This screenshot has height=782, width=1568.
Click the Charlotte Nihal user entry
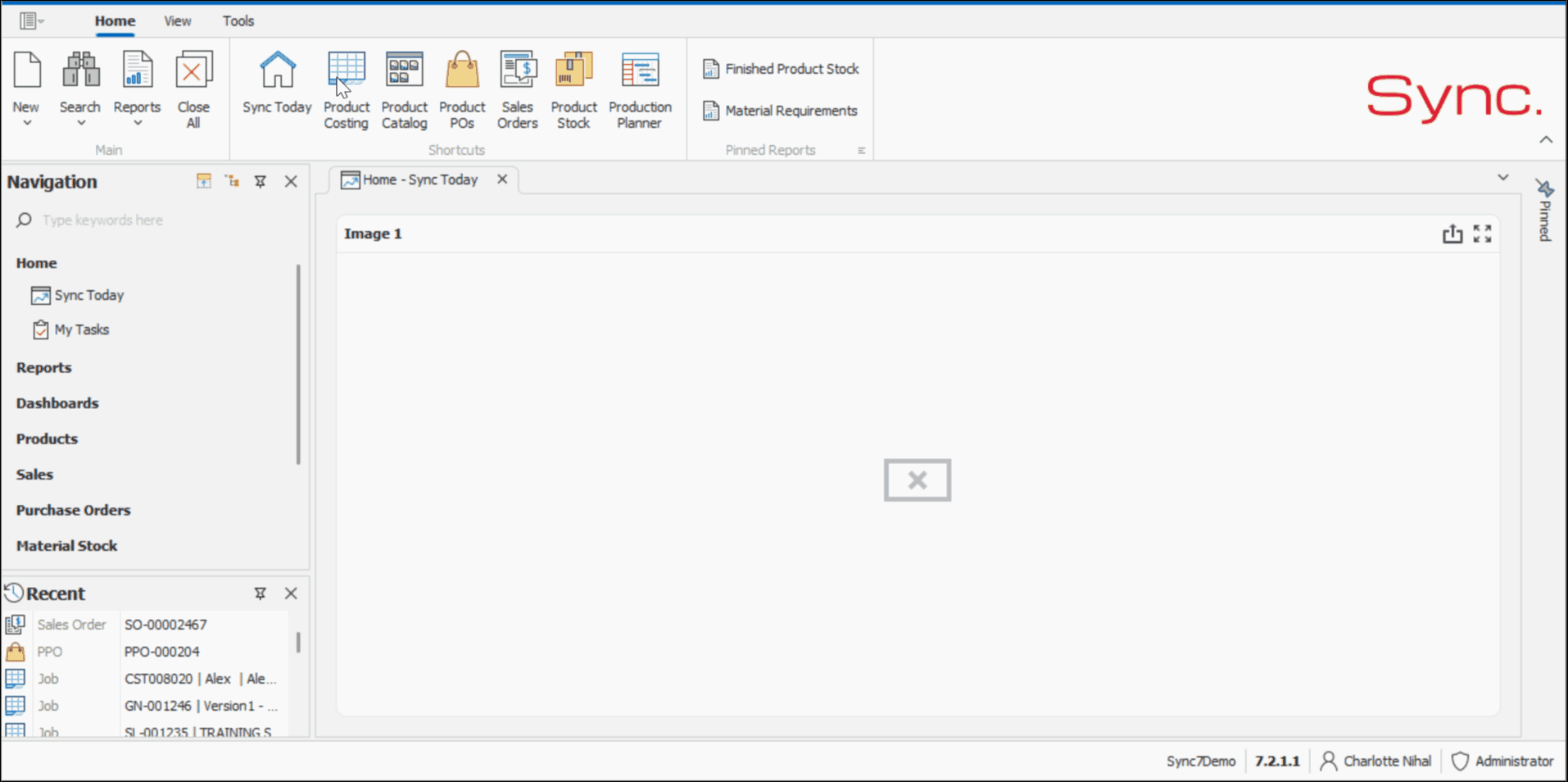pos(1376,762)
